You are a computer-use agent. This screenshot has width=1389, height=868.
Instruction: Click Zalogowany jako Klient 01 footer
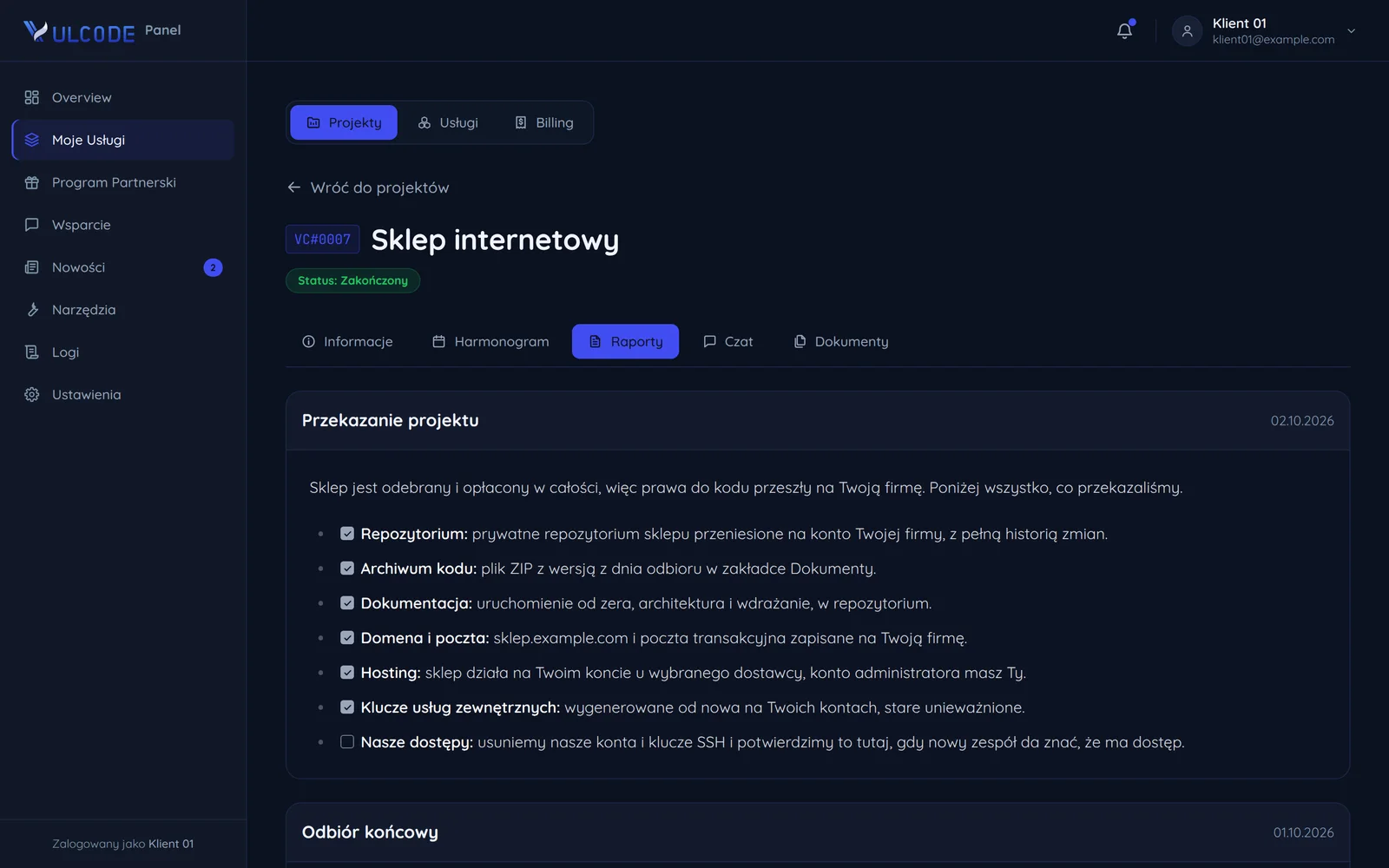122,844
